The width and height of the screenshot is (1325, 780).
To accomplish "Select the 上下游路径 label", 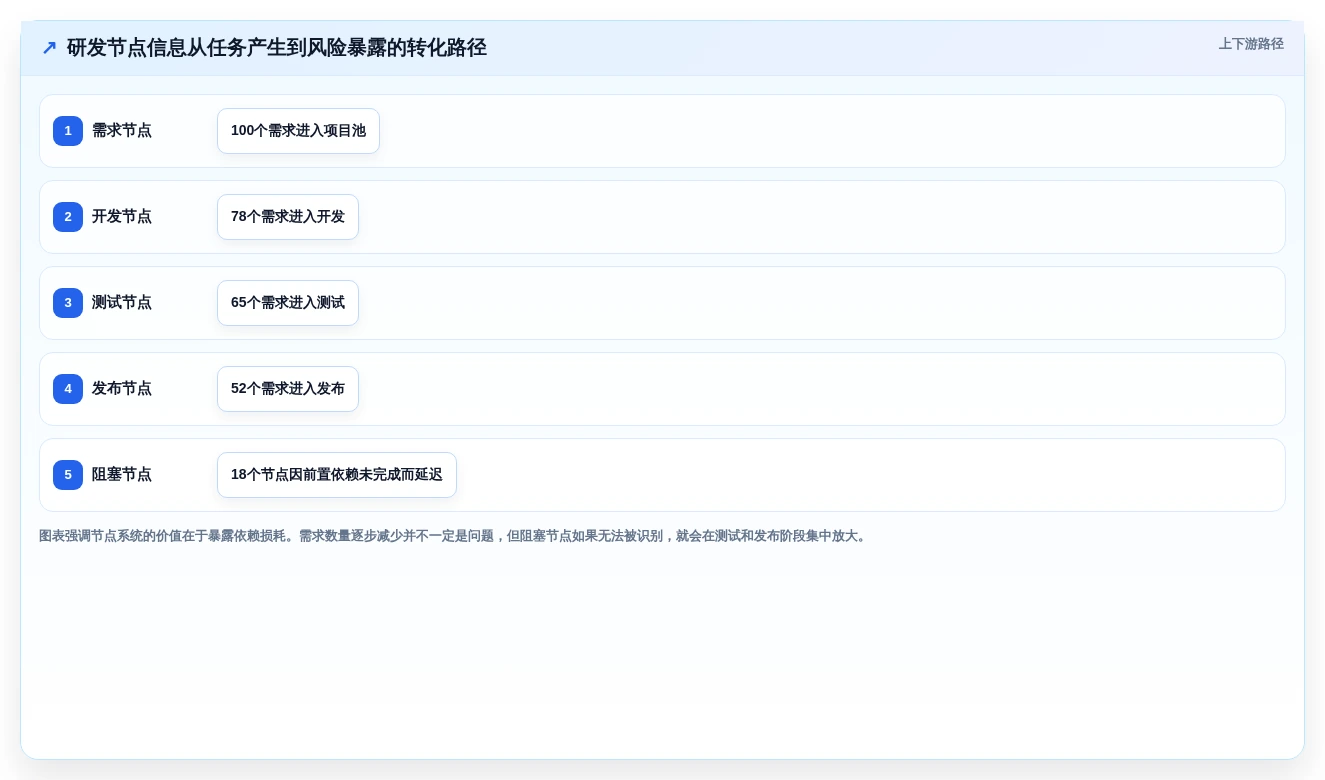I will coord(1251,44).
